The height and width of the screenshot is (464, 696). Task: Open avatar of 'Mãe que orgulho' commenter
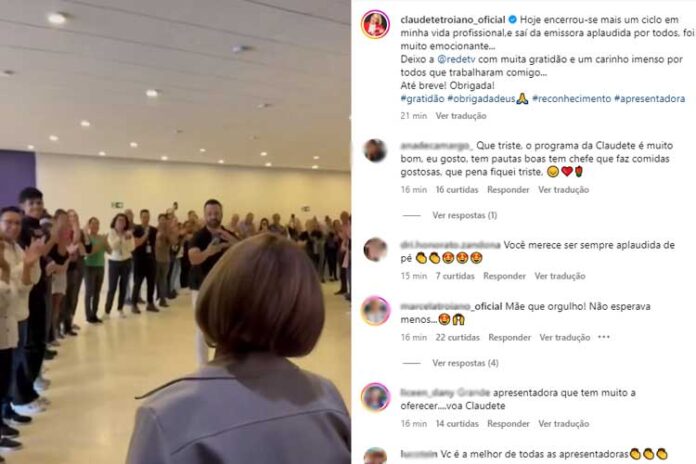375,311
